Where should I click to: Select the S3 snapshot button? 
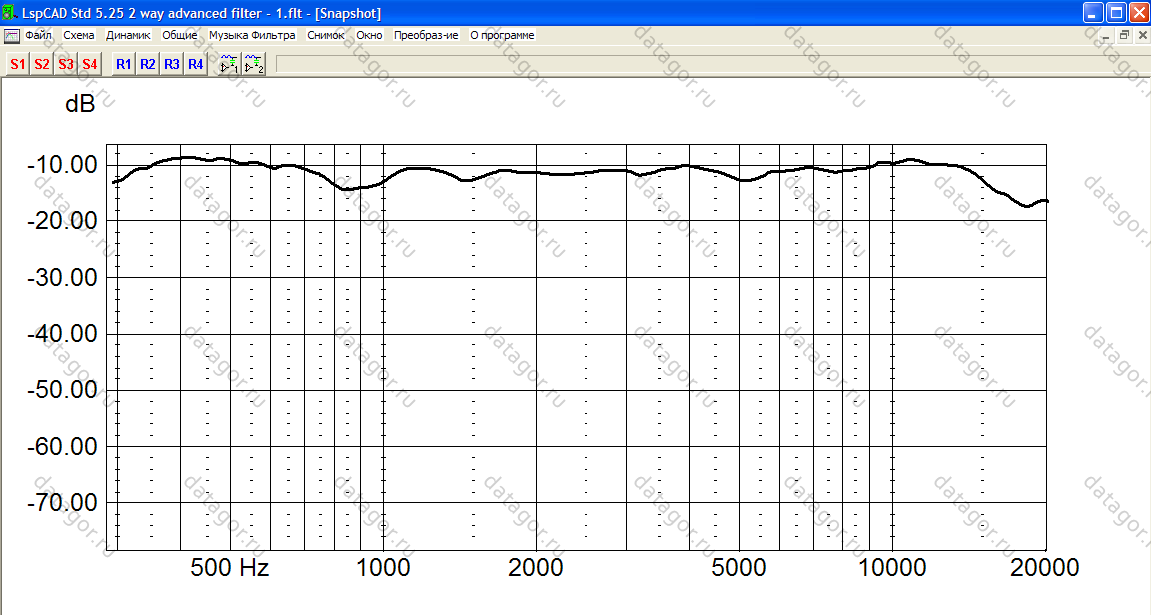66,64
